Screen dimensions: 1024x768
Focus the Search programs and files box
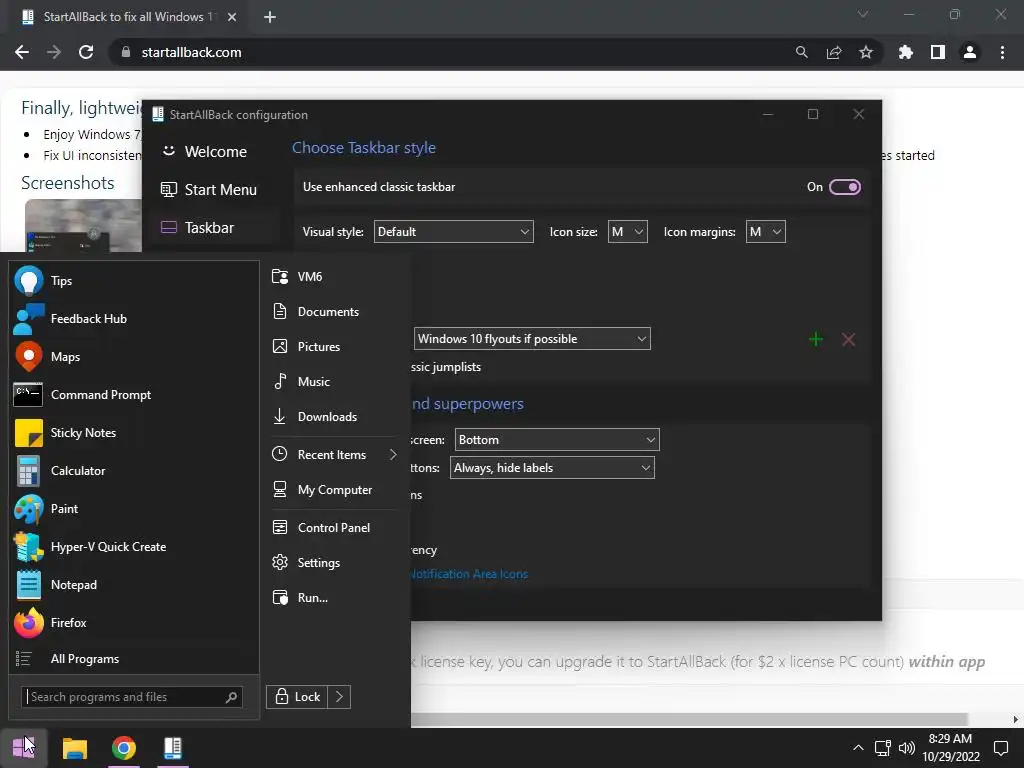tap(132, 697)
